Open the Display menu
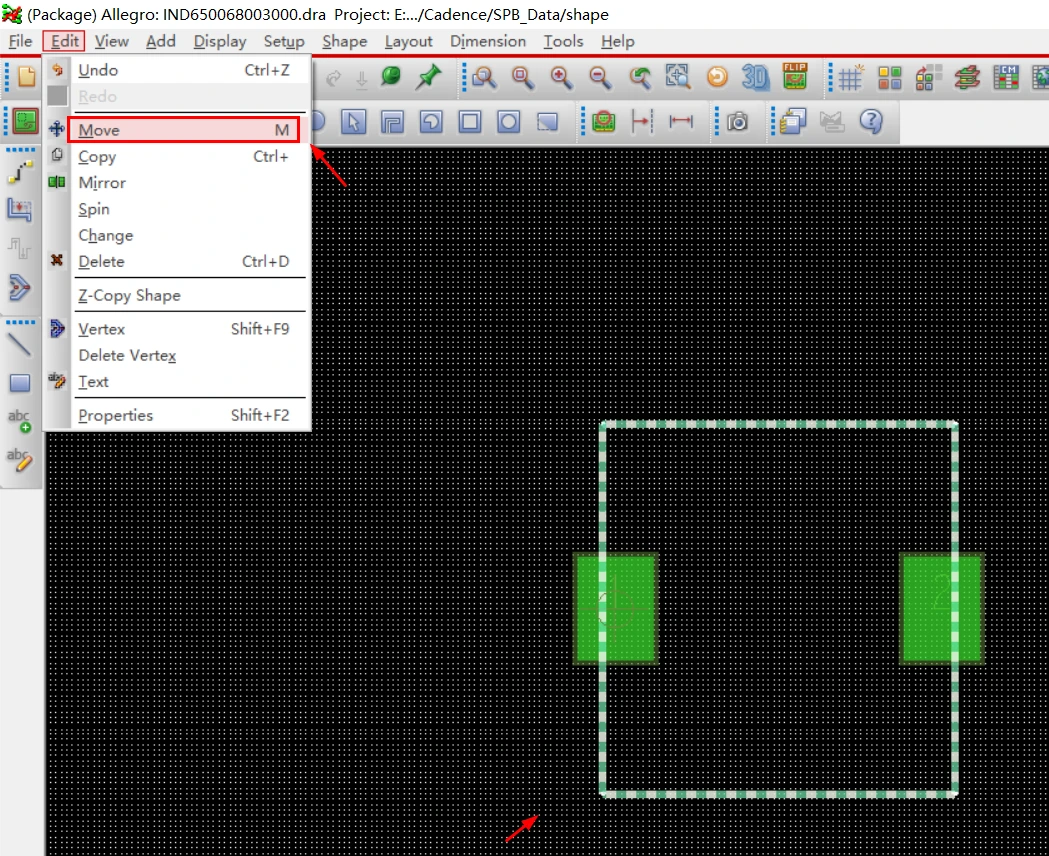The width and height of the screenshot is (1049, 856). [220, 41]
